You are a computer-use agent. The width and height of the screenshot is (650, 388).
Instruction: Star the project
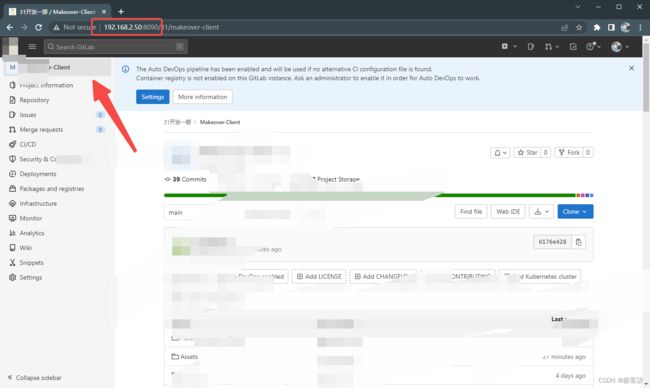pos(527,153)
